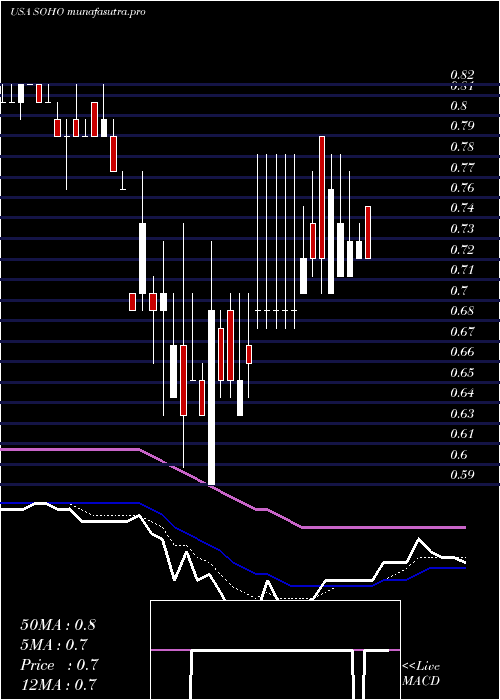The height and width of the screenshot is (700, 500).
Task: Click the flat magenta 50MA line at right
Action: click(x=384, y=527)
